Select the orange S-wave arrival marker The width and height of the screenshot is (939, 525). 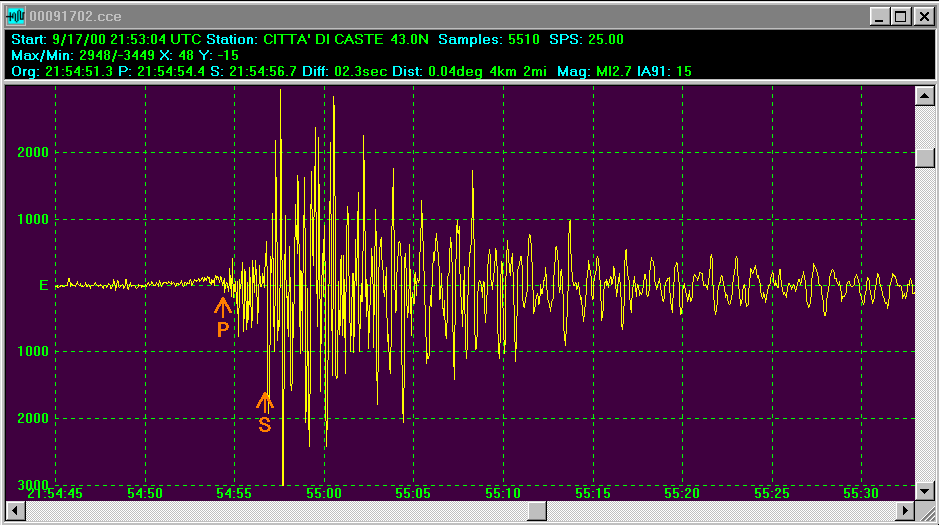(265, 412)
